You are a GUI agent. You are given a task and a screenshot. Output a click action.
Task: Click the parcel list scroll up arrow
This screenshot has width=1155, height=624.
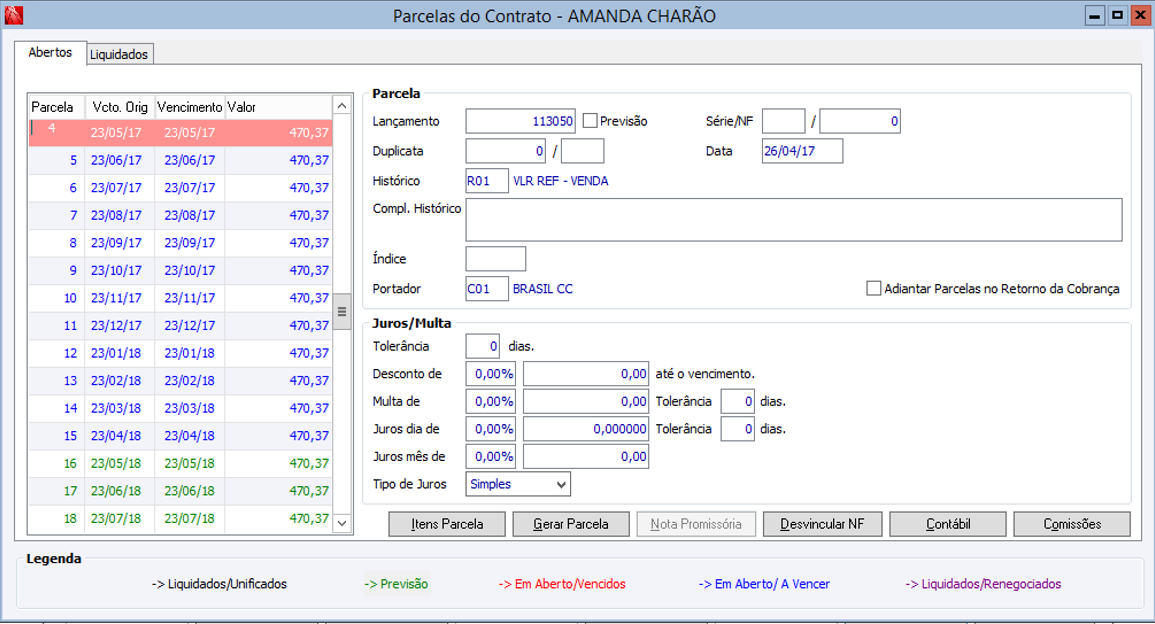tap(342, 106)
